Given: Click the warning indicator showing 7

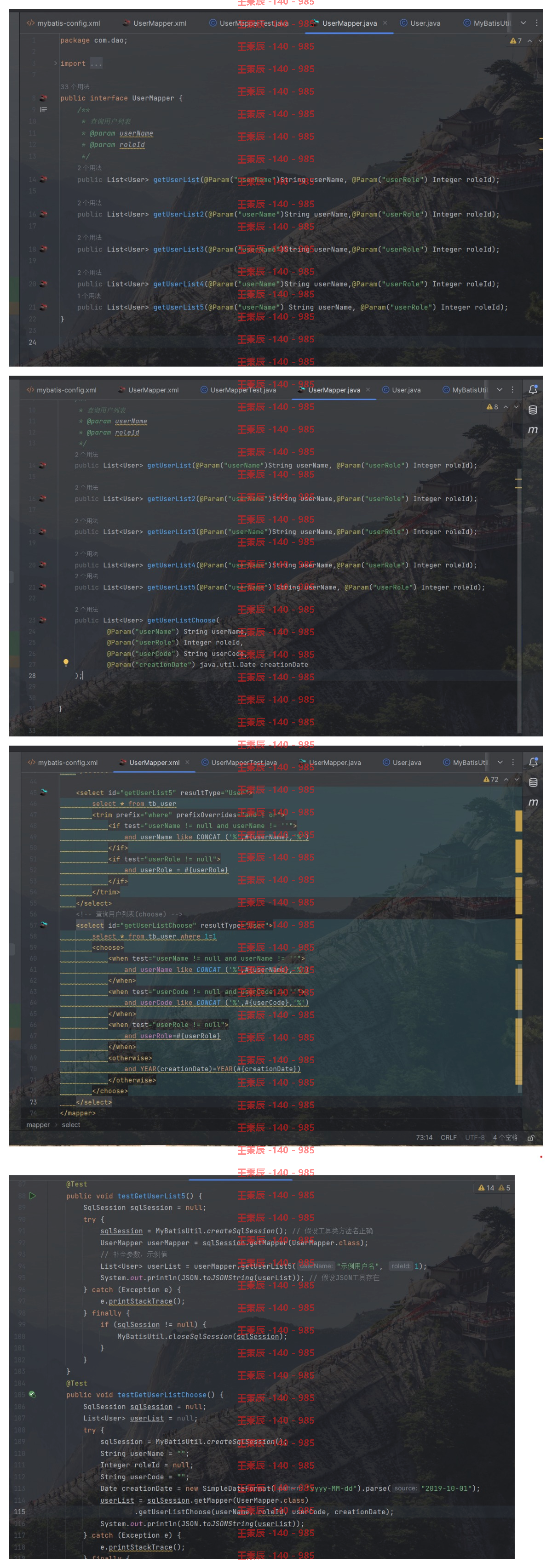Looking at the screenshot, I should tap(516, 41).
